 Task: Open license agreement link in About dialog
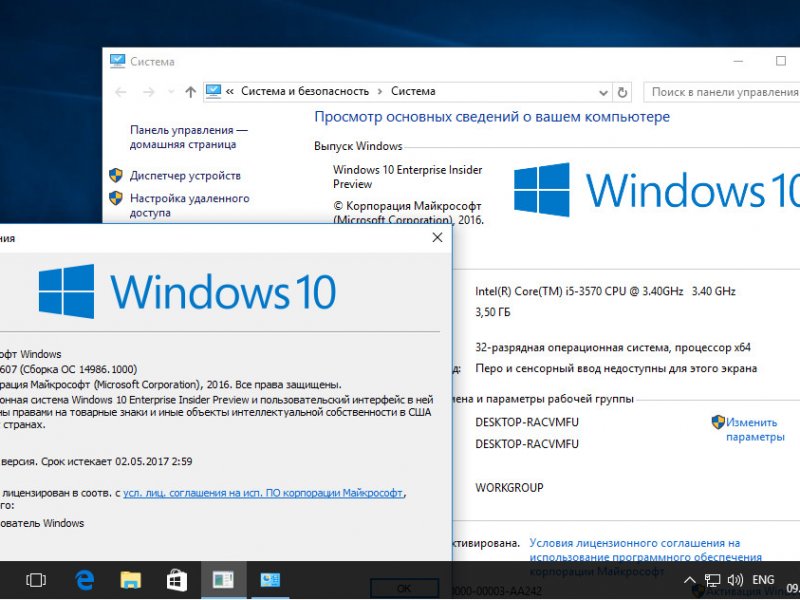[x=263, y=493]
